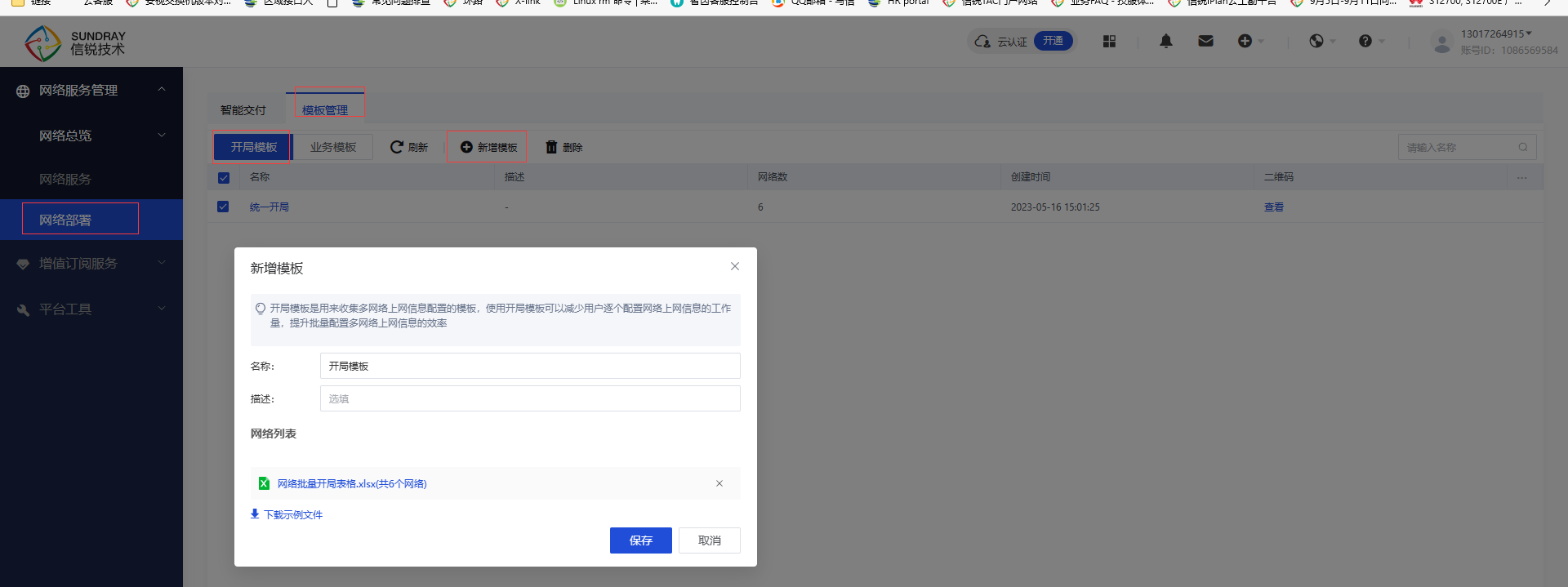Click the 保存 save button

640,540
